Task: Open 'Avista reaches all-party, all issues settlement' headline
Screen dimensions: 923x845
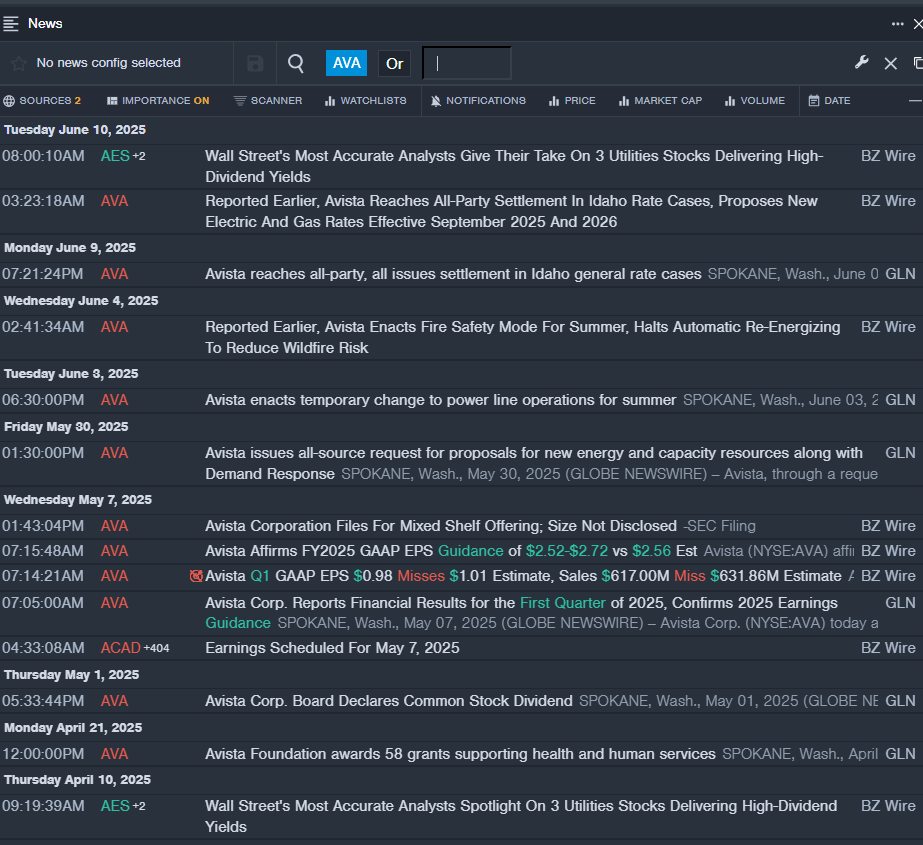Action: point(453,274)
